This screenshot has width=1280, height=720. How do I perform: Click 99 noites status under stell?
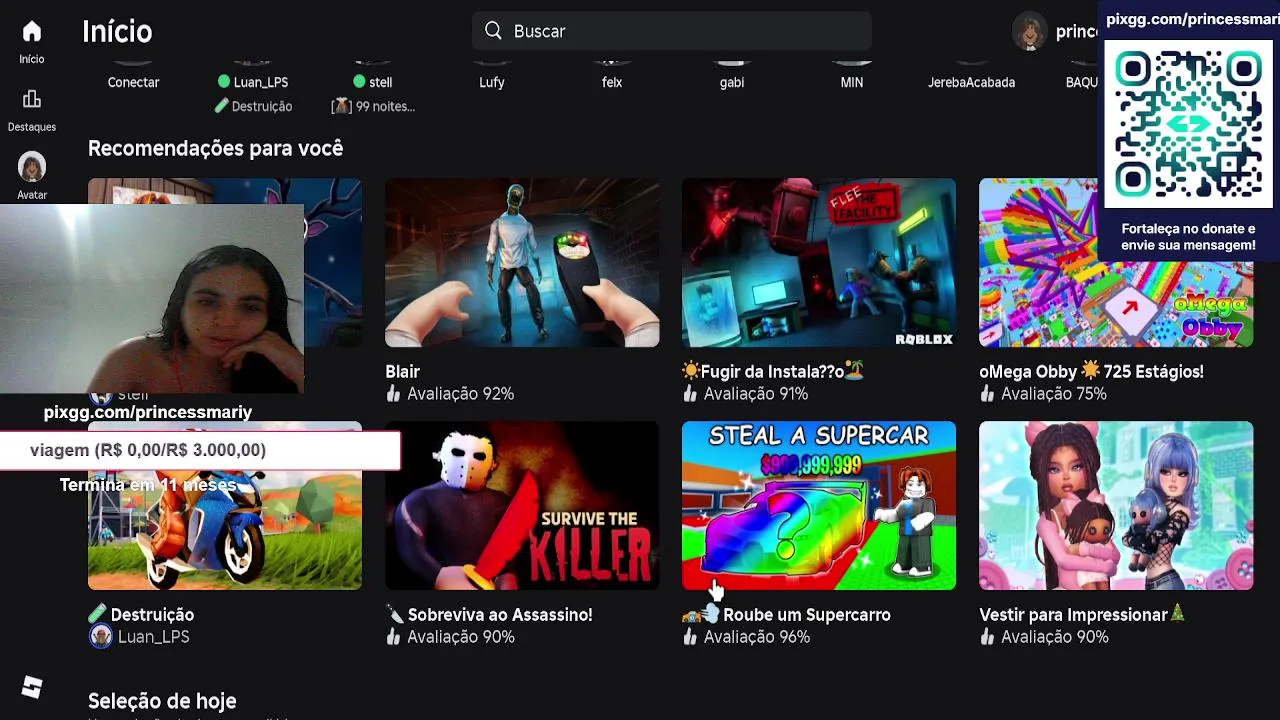(x=373, y=106)
